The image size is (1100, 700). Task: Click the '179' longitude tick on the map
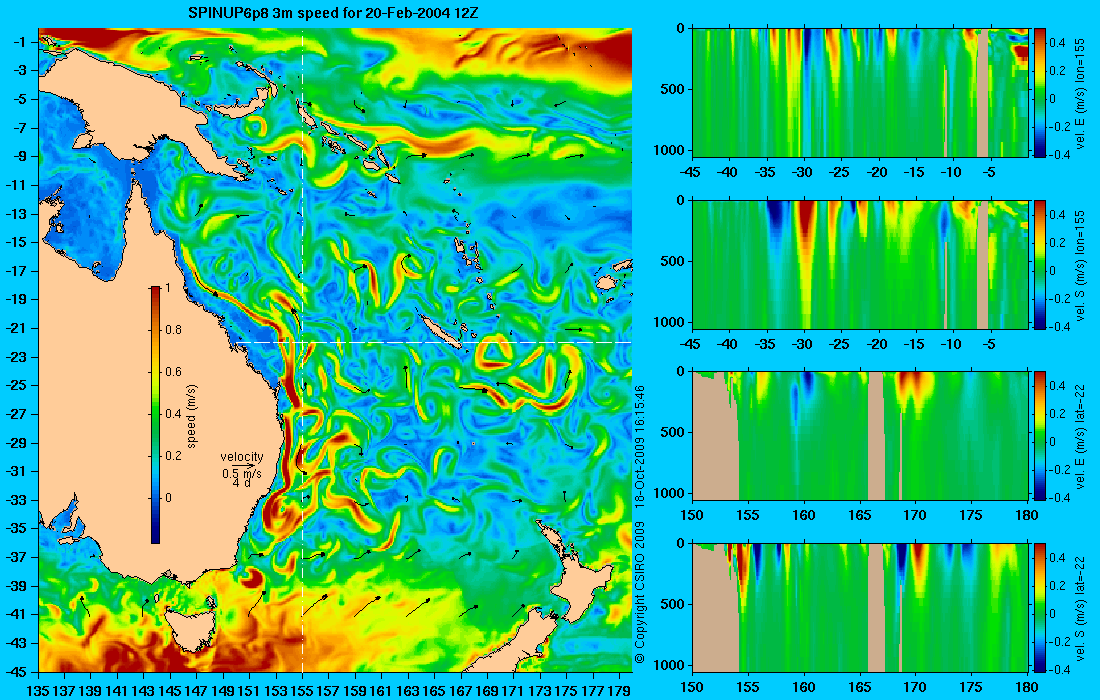(619, 691)
